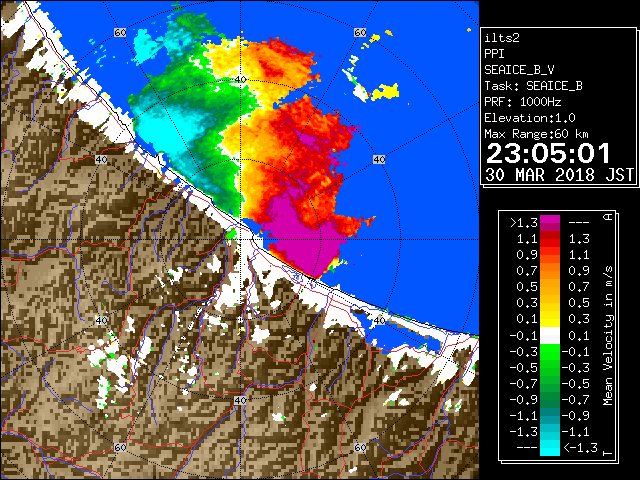Select the 'PPI' scan type text
Viewport: 640px width, 480px height.
(494, 54)
